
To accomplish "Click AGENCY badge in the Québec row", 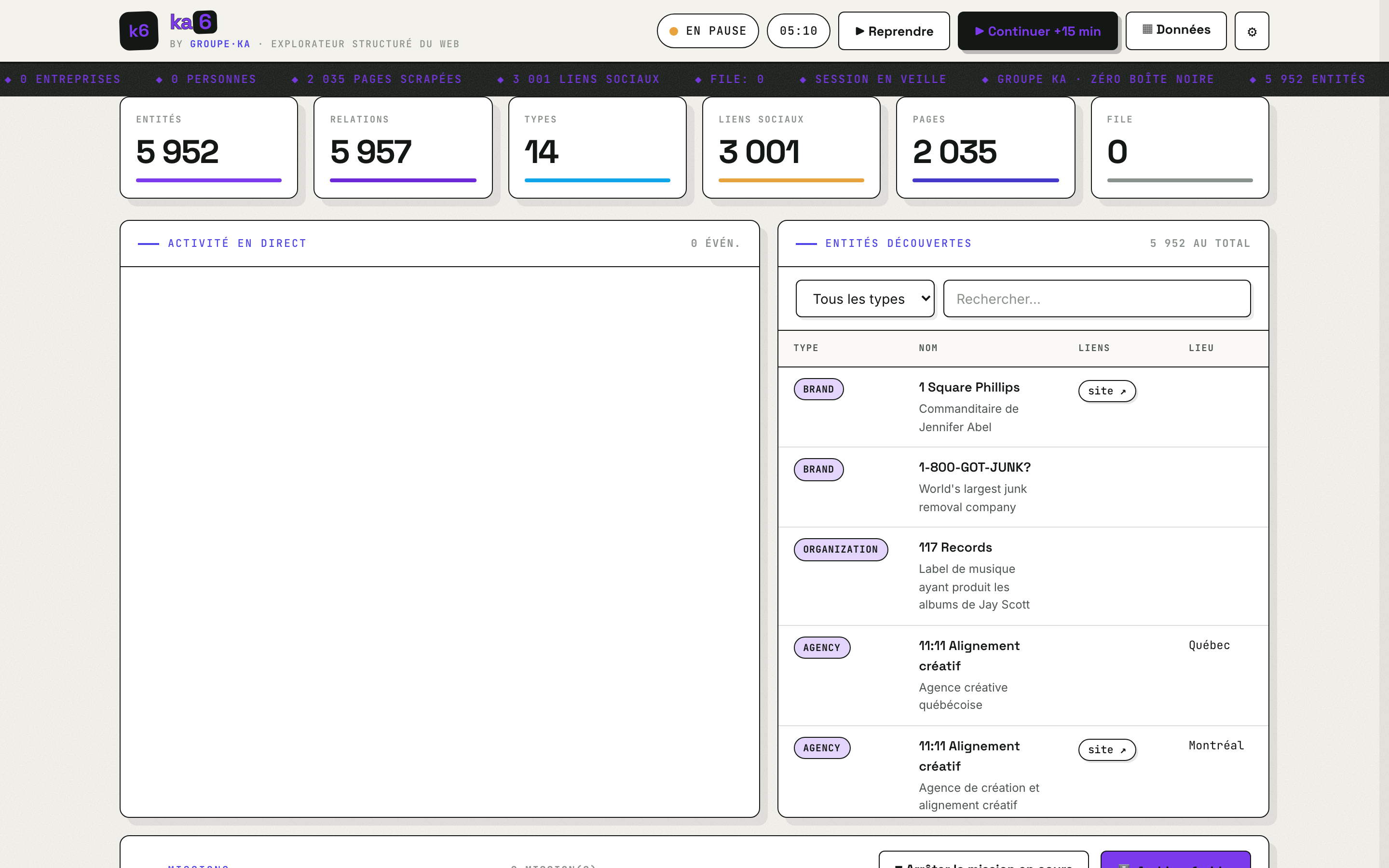I will click(x=822, y=648).
